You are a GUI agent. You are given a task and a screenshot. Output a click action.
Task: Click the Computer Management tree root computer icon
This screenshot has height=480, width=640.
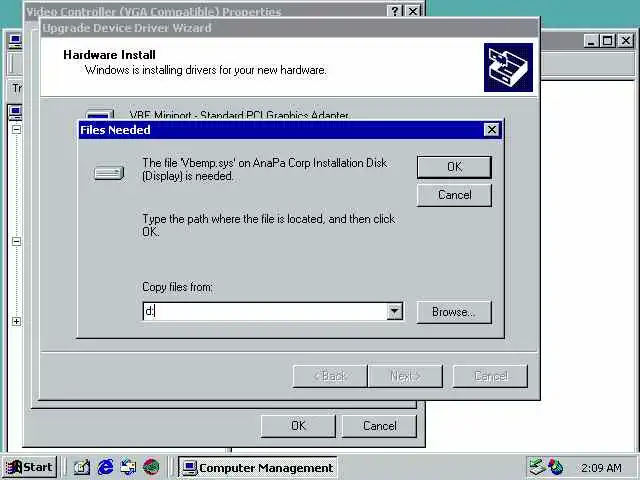pyautogui.click(x=15, y=112)
